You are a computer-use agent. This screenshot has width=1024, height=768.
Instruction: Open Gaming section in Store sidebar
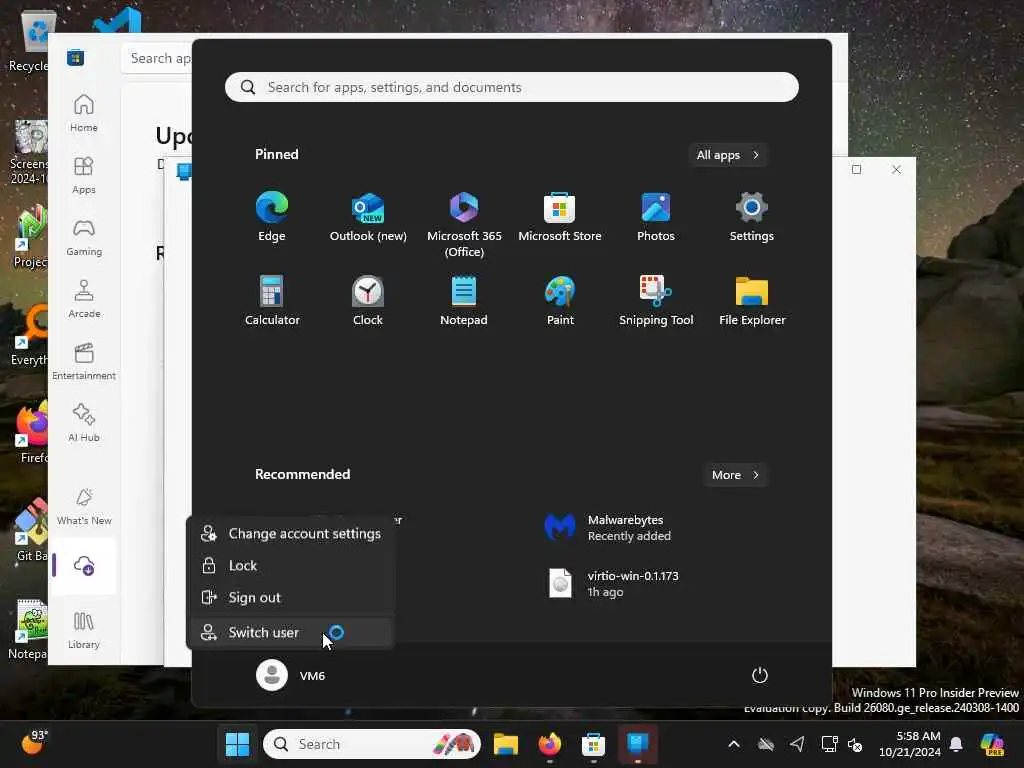coord(84,237)
